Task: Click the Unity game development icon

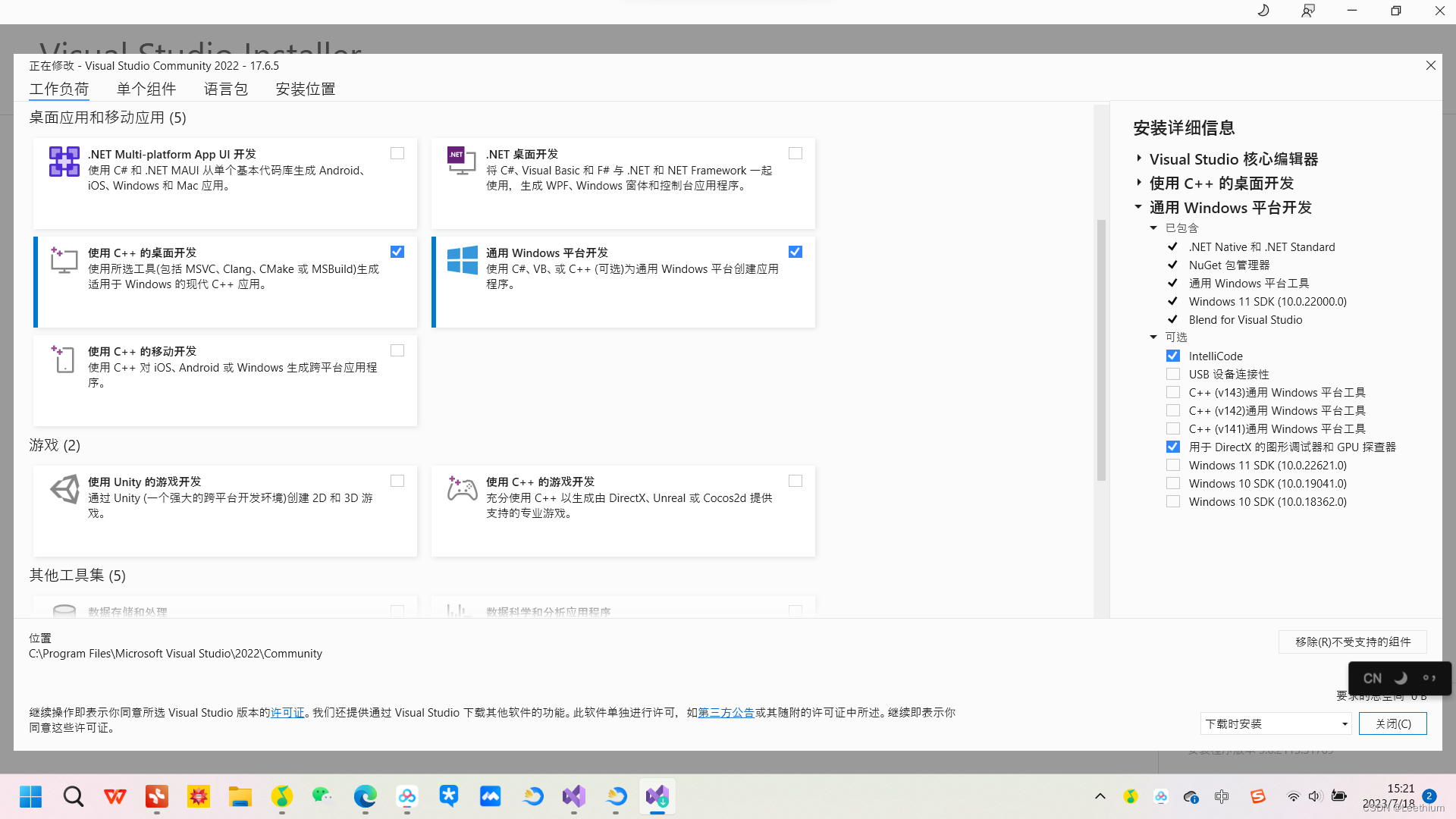Action: pyautogui.click(x=64, y=489)
